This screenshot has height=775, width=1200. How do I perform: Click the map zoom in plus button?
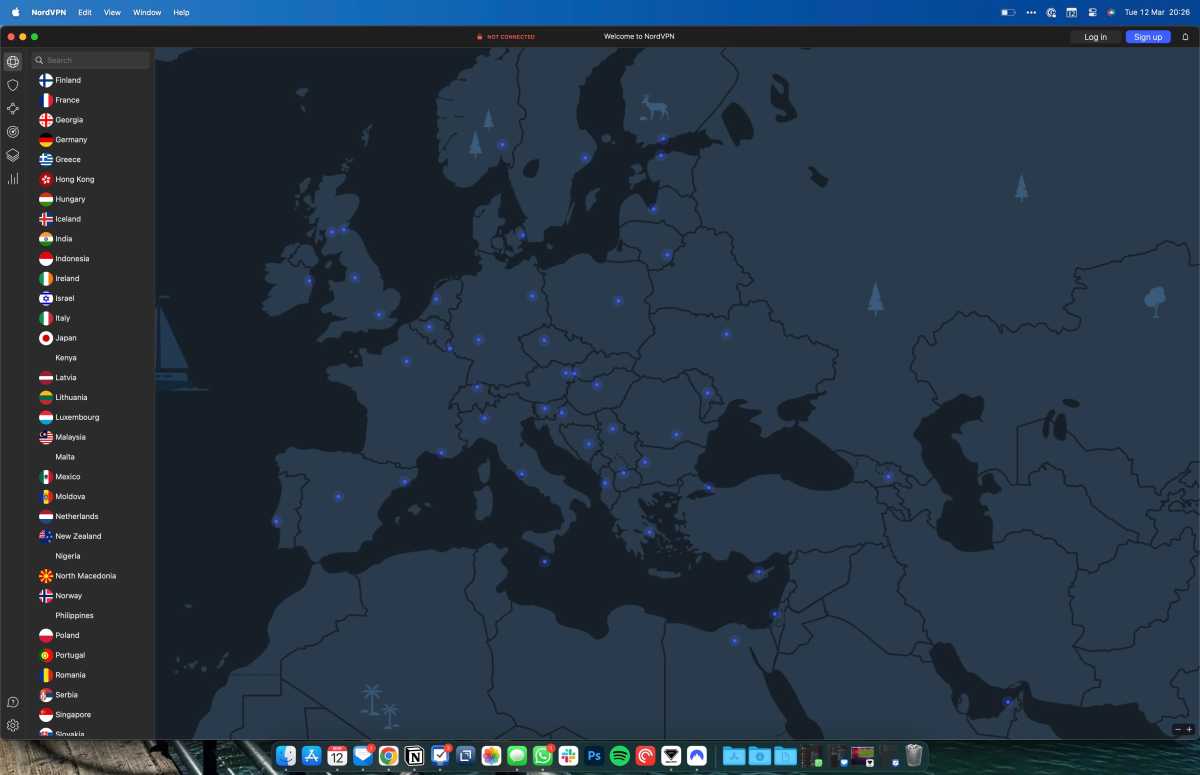(x=1189, y=729)
